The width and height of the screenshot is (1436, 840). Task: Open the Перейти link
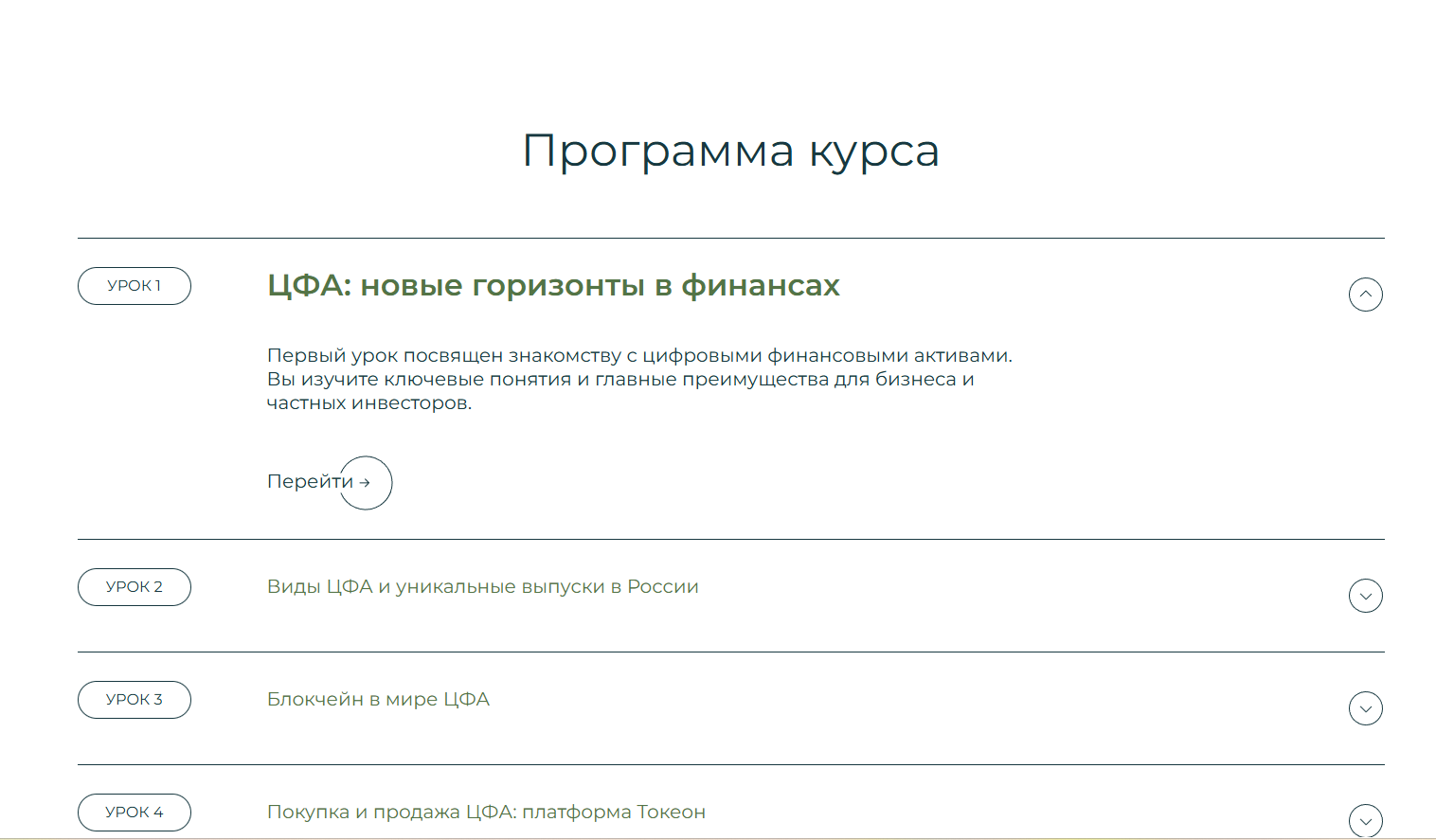pos(310,481)
